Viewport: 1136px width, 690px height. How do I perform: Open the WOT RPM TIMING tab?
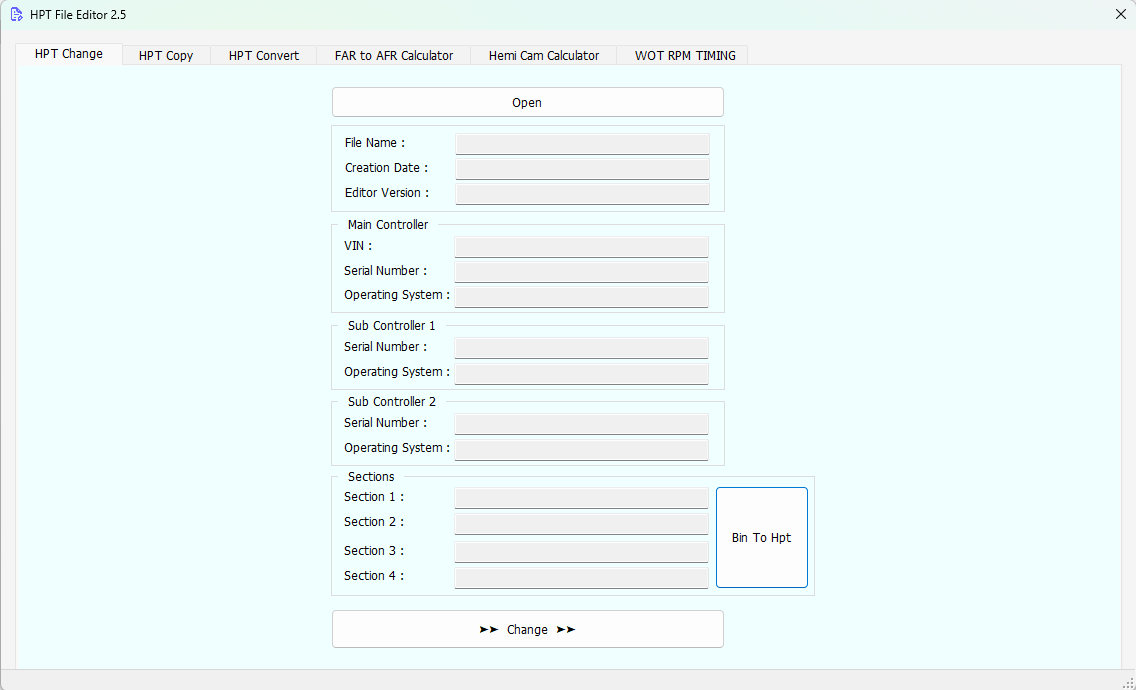(x=685, y=56)
